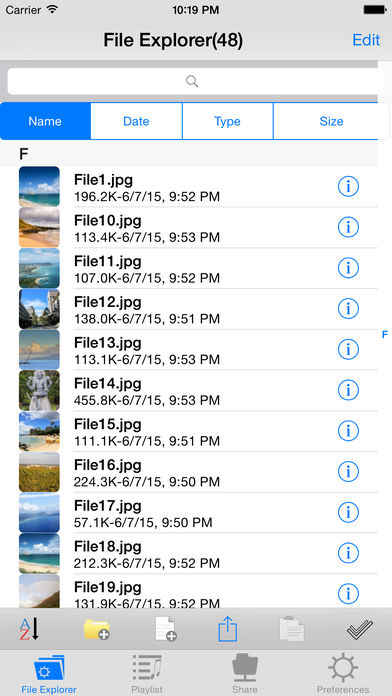Sort files by Type segment
The image size is (392, 696).
tap(227, 121)
